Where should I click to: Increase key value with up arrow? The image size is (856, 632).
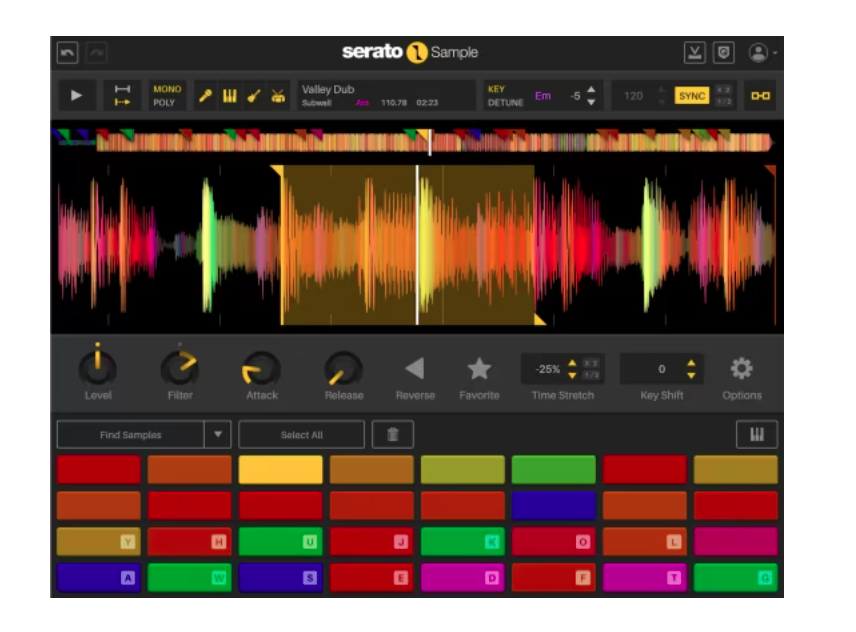coord(591,90)
